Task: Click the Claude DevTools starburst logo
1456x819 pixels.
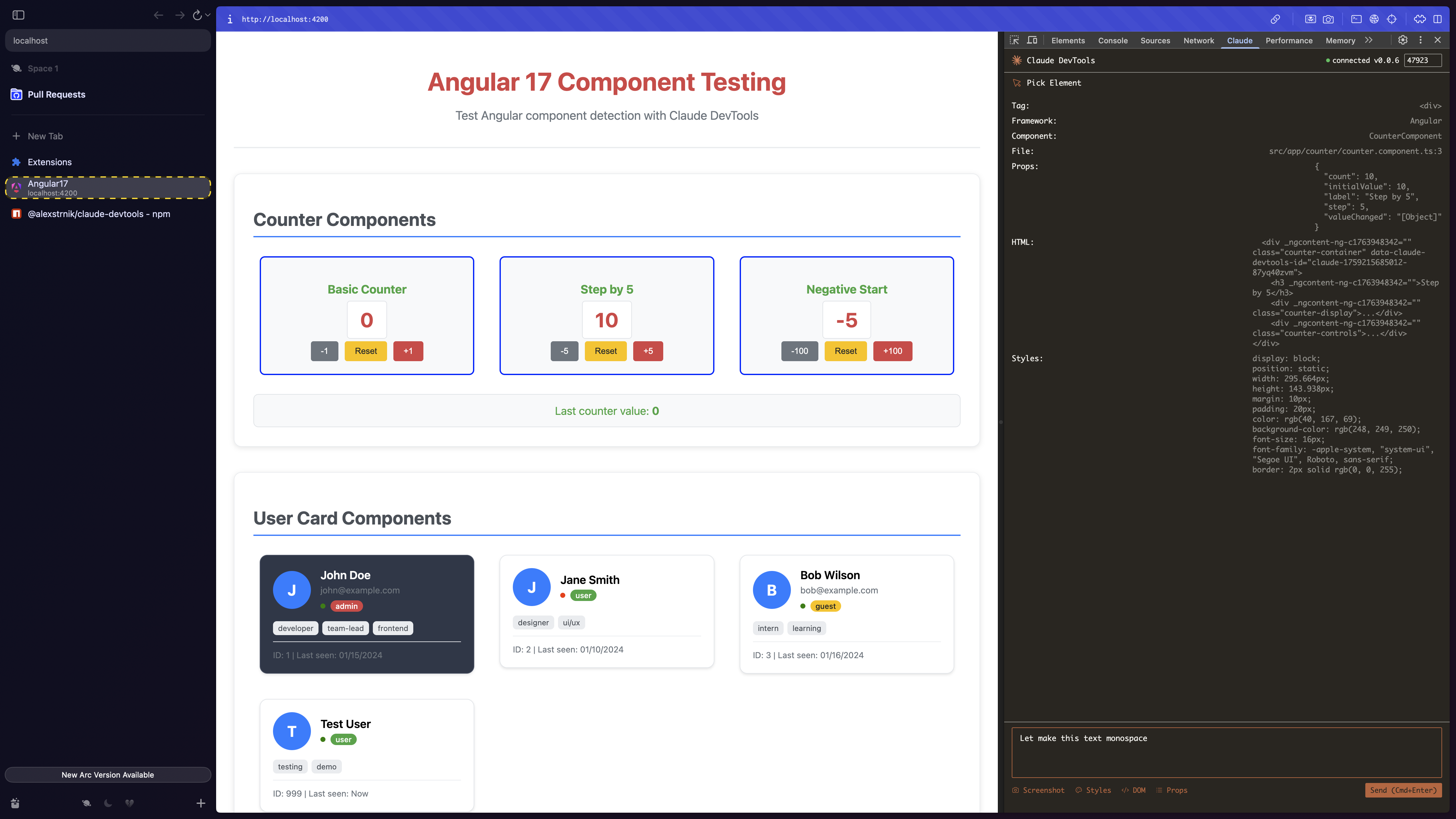Action: click(1017, 60)
